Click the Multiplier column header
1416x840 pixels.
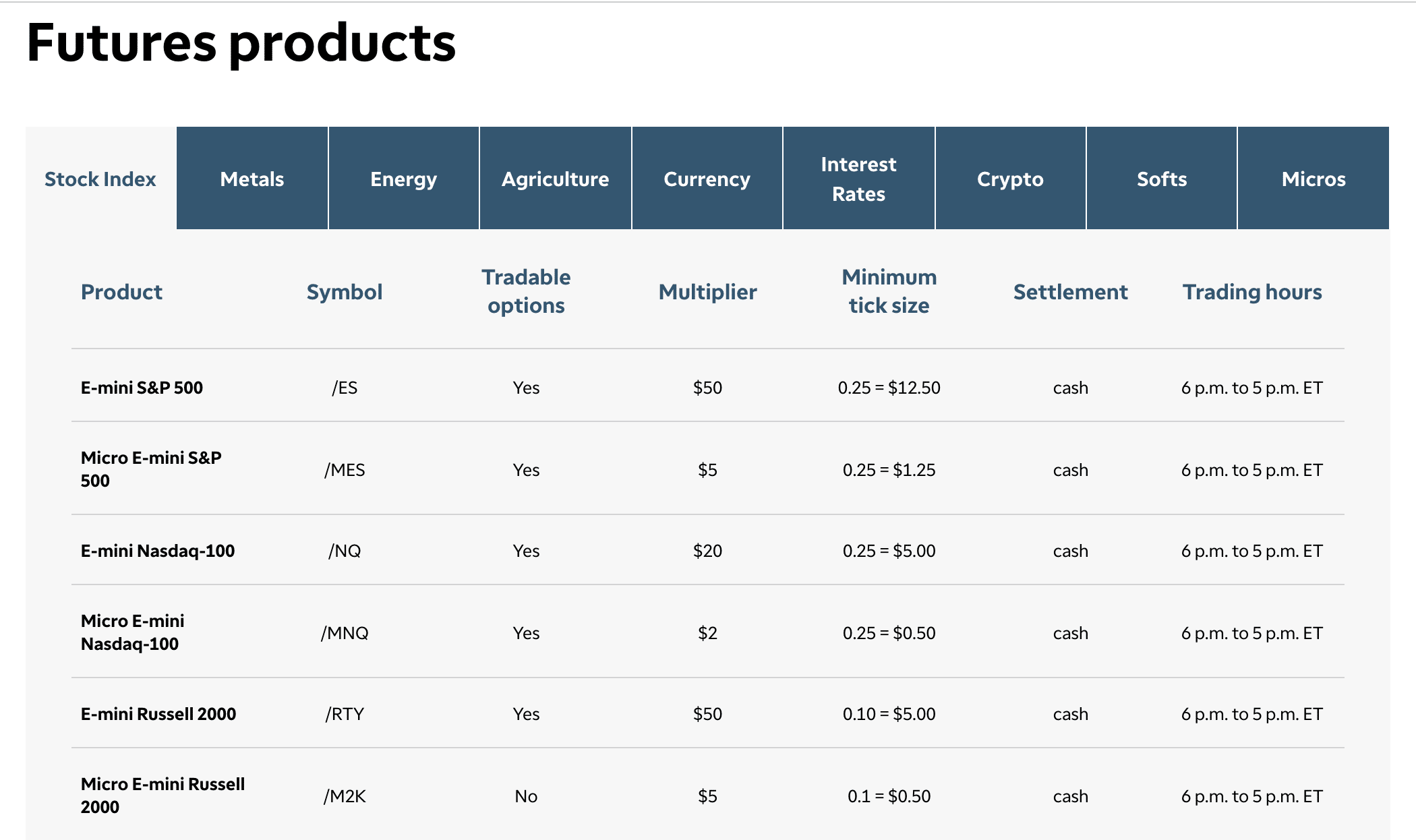(x=707, y=292)
